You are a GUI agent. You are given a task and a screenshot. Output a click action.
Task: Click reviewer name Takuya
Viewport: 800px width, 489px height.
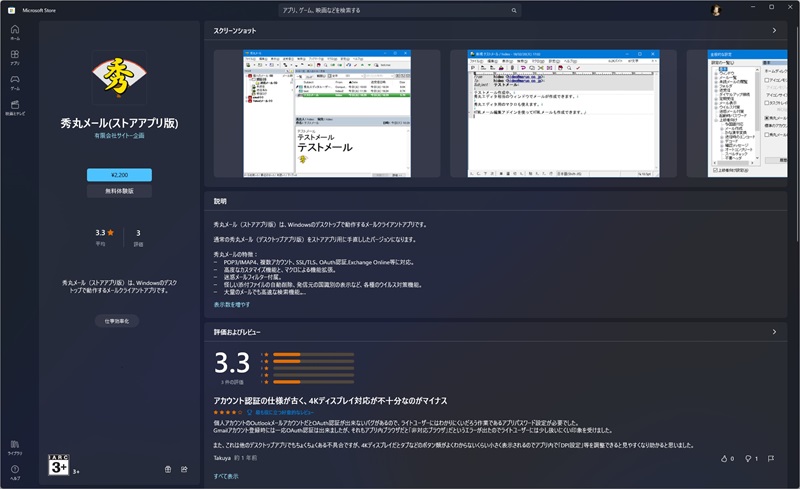[222, 458]
